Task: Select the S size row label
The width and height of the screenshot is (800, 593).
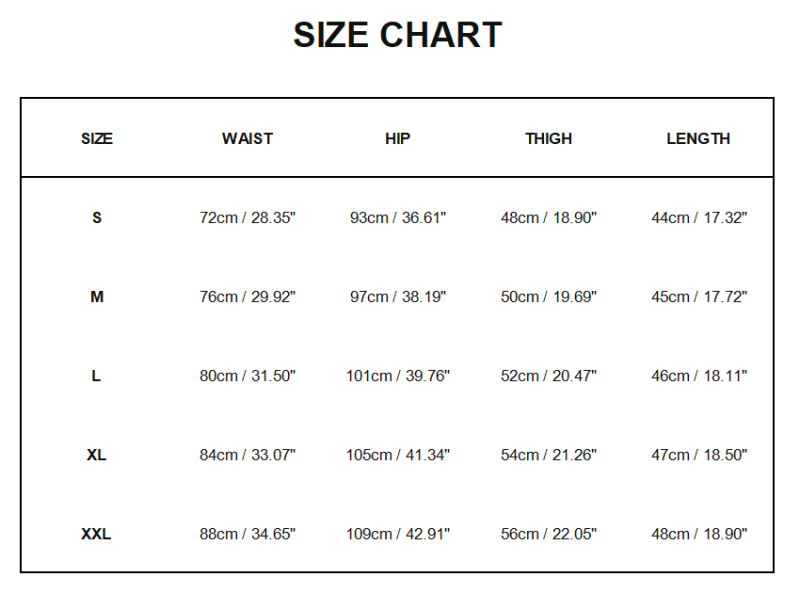Action: 97,218
